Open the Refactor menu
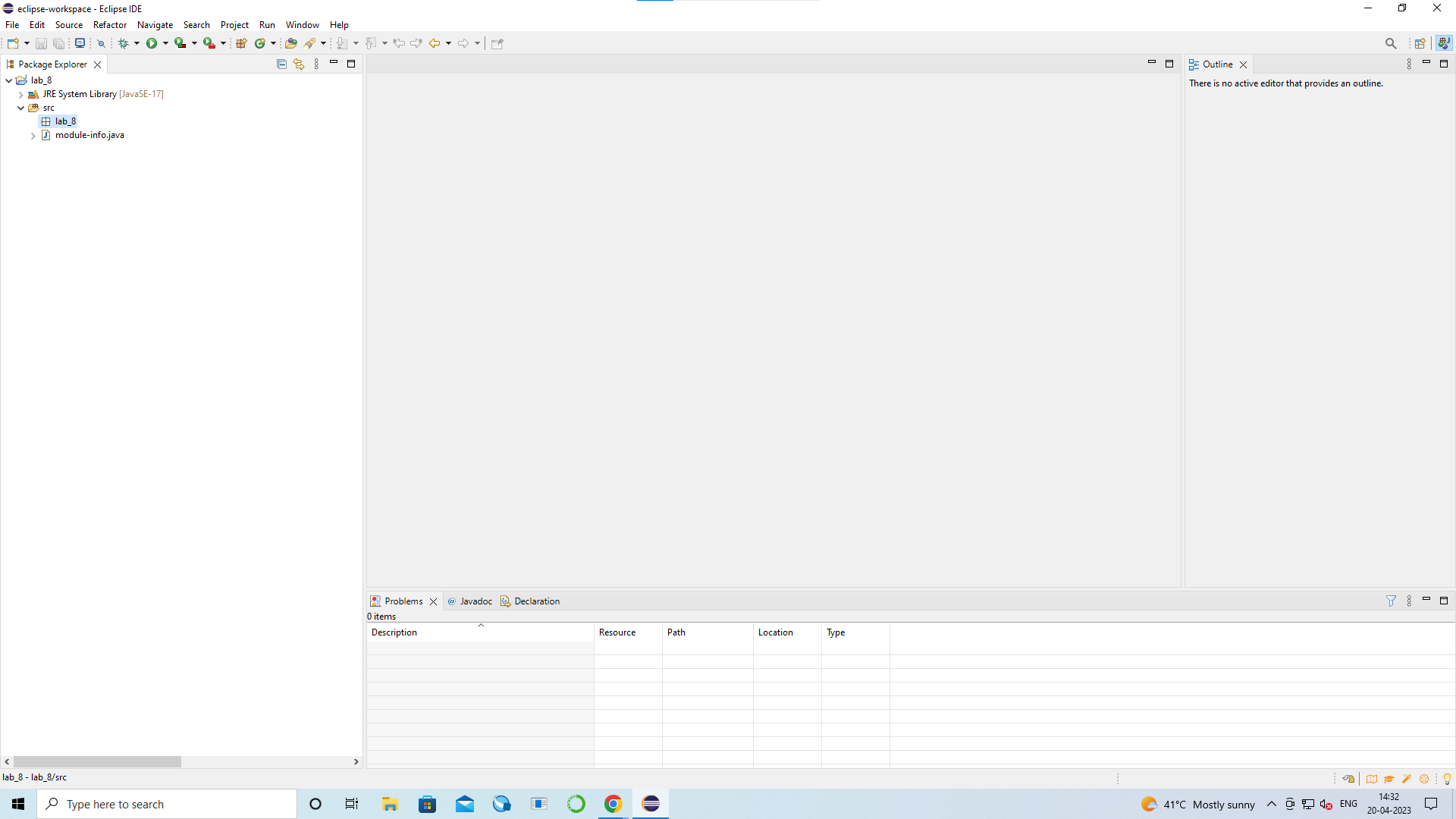Image resolution: width=1456 pixels, height=819 pixels. click(110, 25)
